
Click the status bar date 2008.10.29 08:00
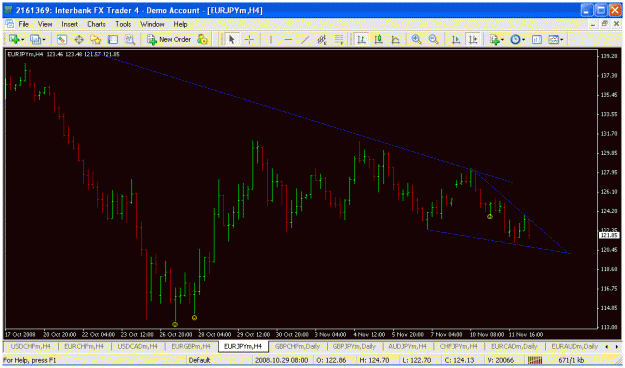pyautogui.click(x=282, y=360)
